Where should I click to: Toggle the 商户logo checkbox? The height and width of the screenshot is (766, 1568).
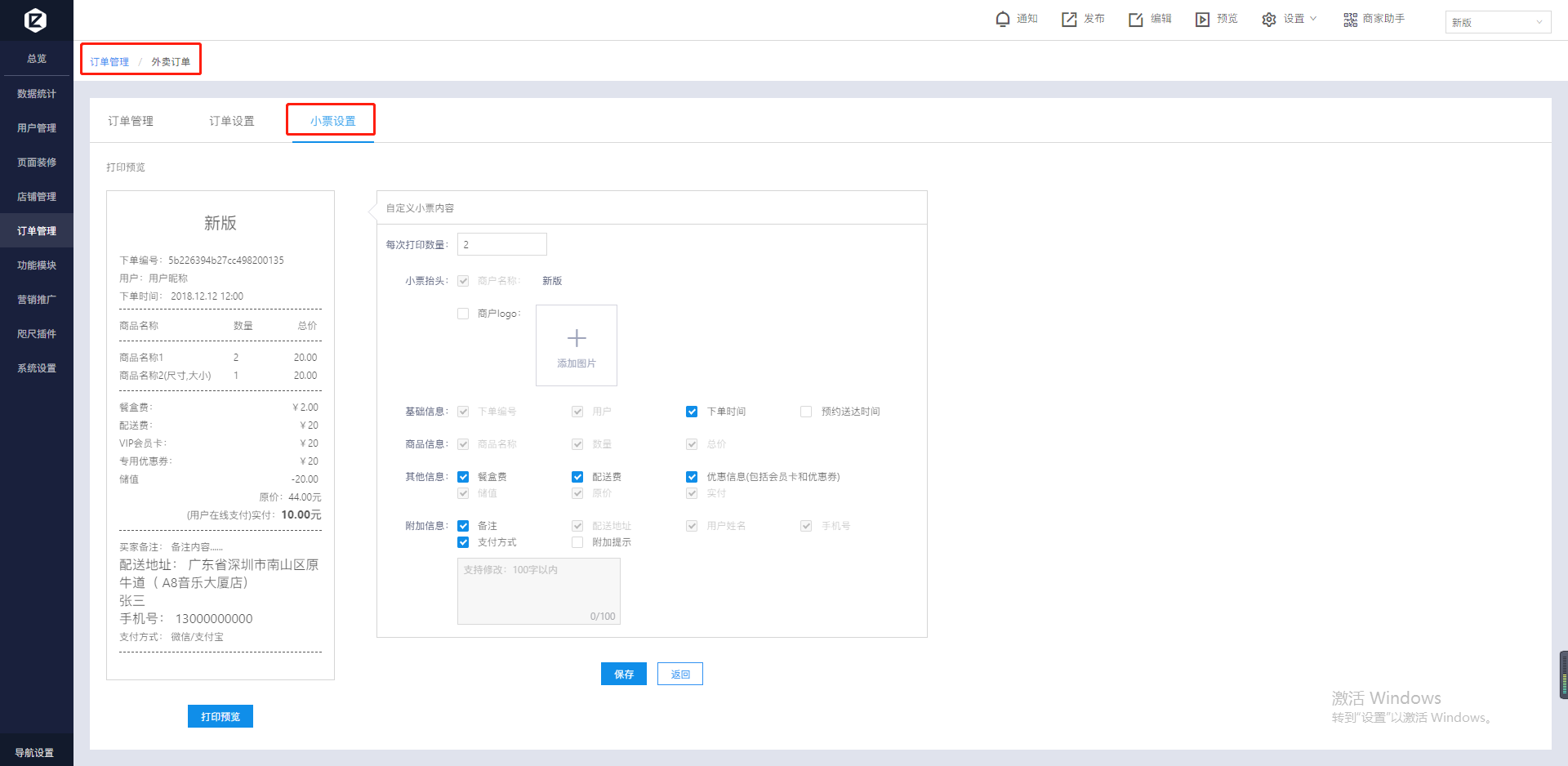point(463,314)
